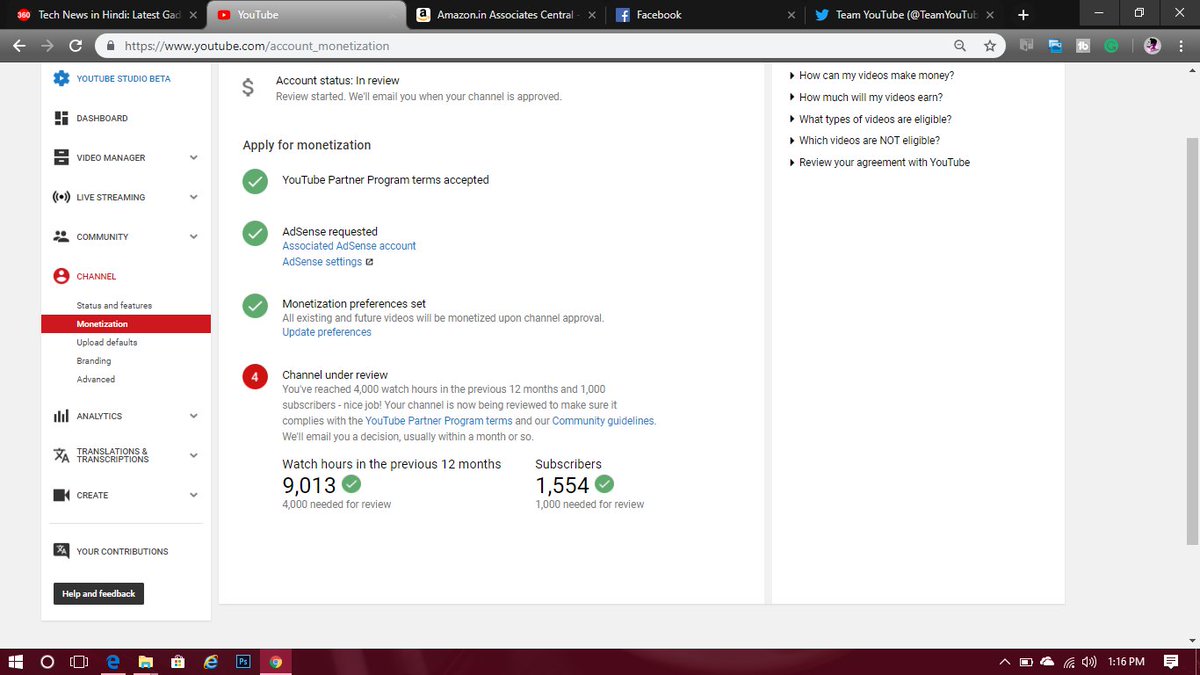Click the Video Manager icon in sidebar
The height and width of the screenshot is (675, 1200).
point(61,158)
